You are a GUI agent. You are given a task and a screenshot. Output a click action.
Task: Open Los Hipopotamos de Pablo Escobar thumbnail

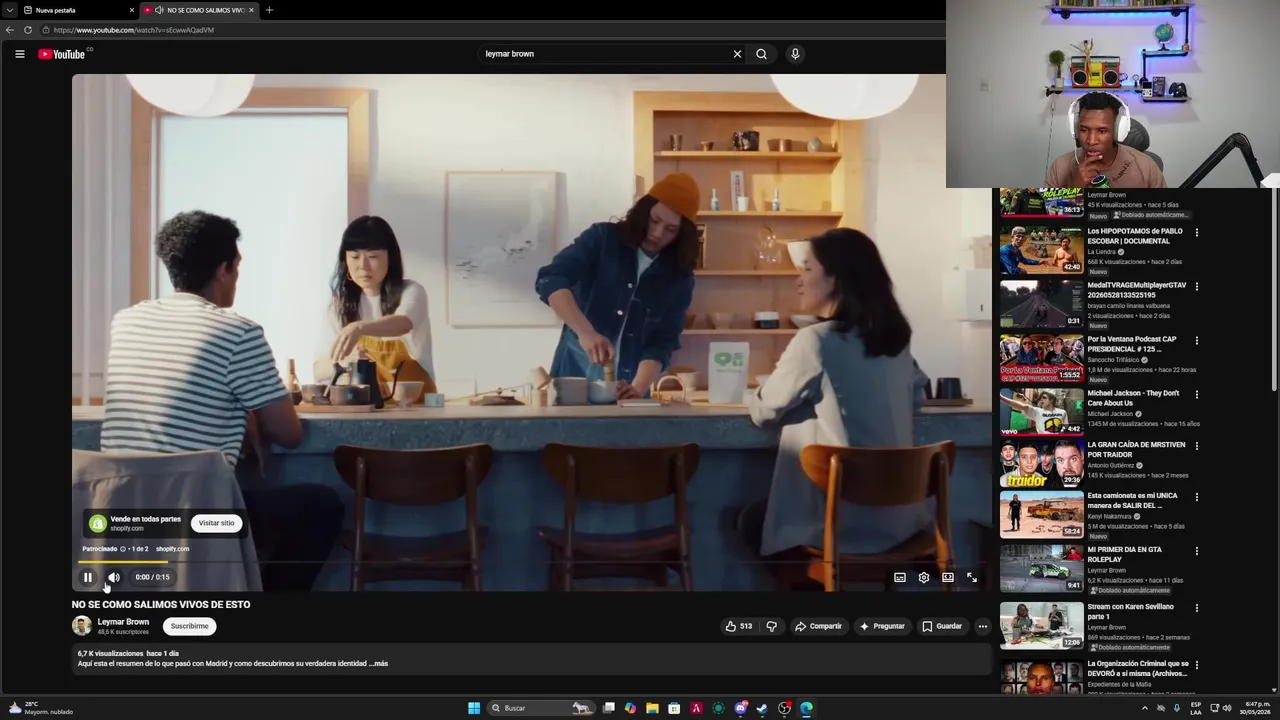1041,250
